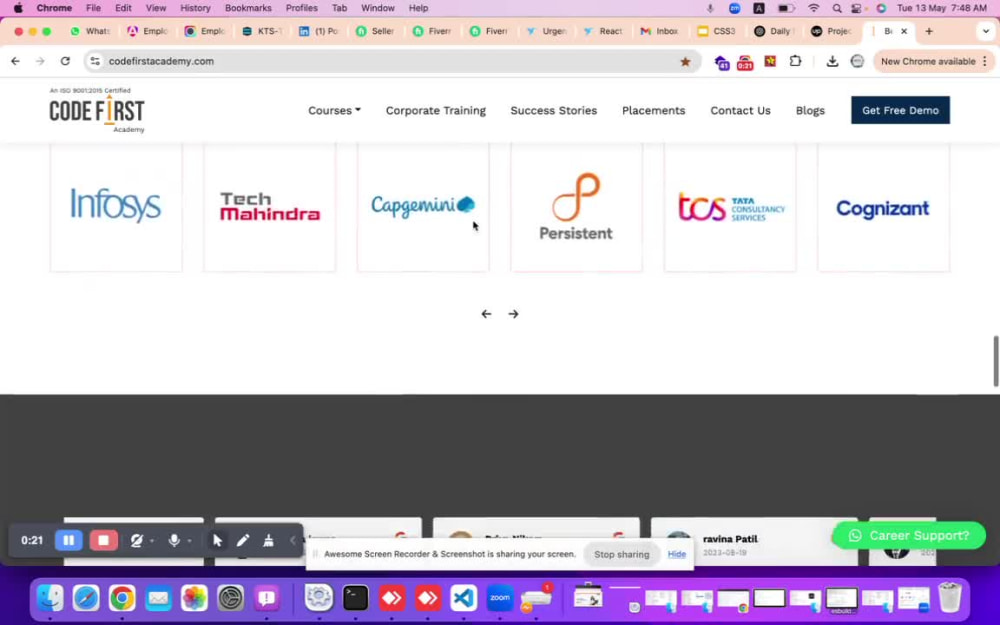Click the clear annotations broom icon

tap(268, 540)
